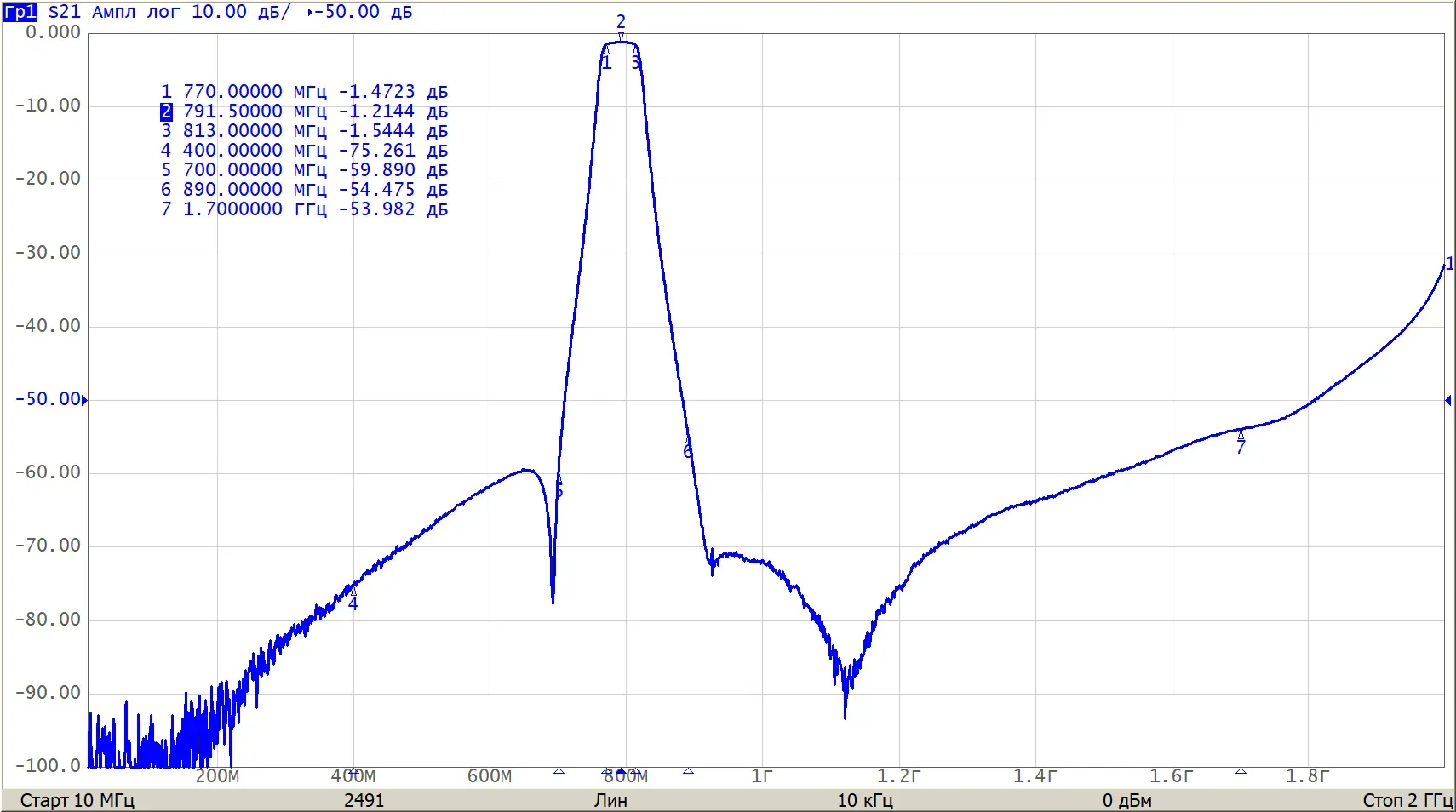This screenshot has width=1456, height=812.
Task: Click the 0 дБм power level field
Action: pos(1126,801)
